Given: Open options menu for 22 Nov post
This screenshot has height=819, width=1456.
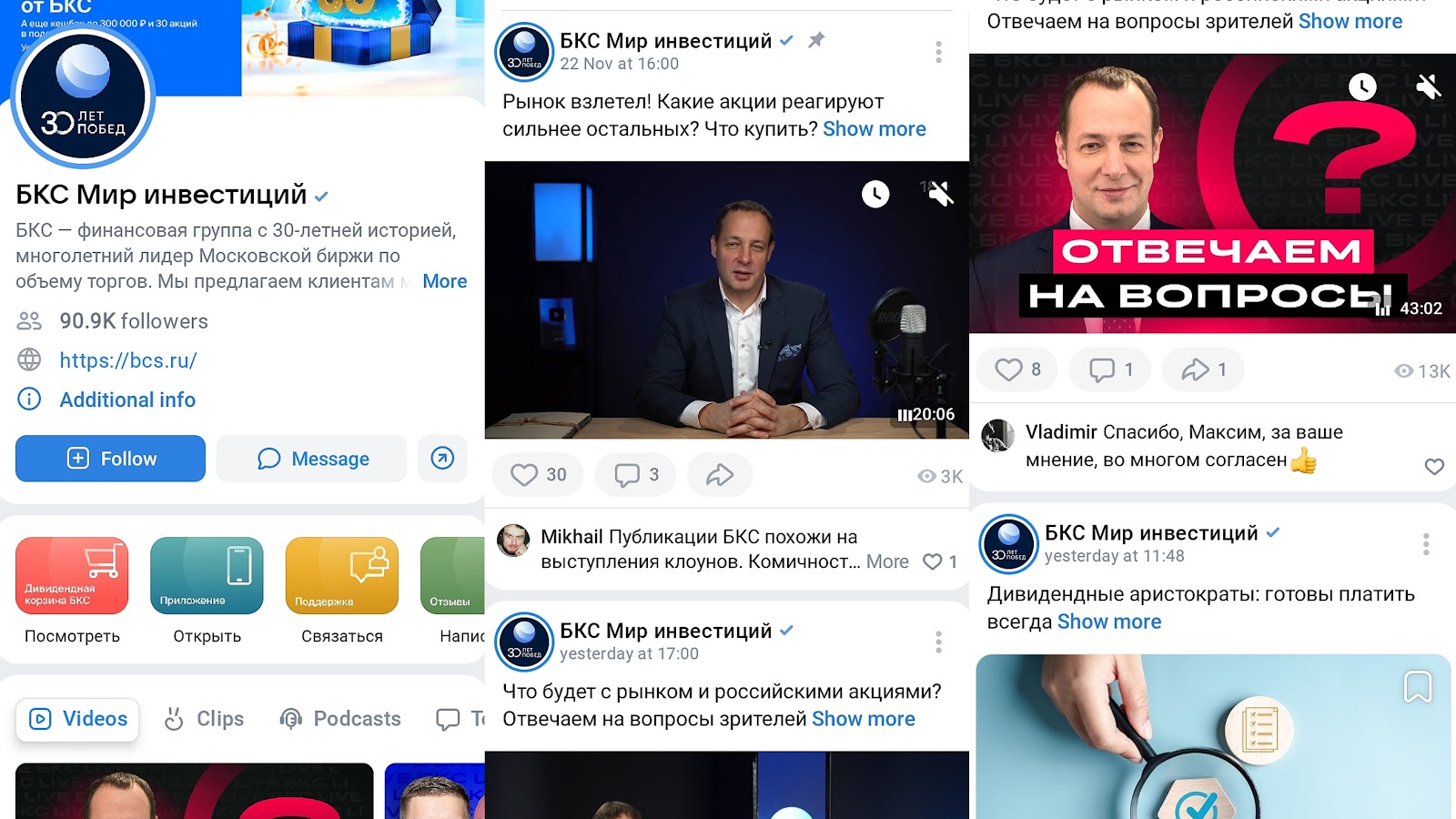Looking at the screenshot, I should coord(938,52).
